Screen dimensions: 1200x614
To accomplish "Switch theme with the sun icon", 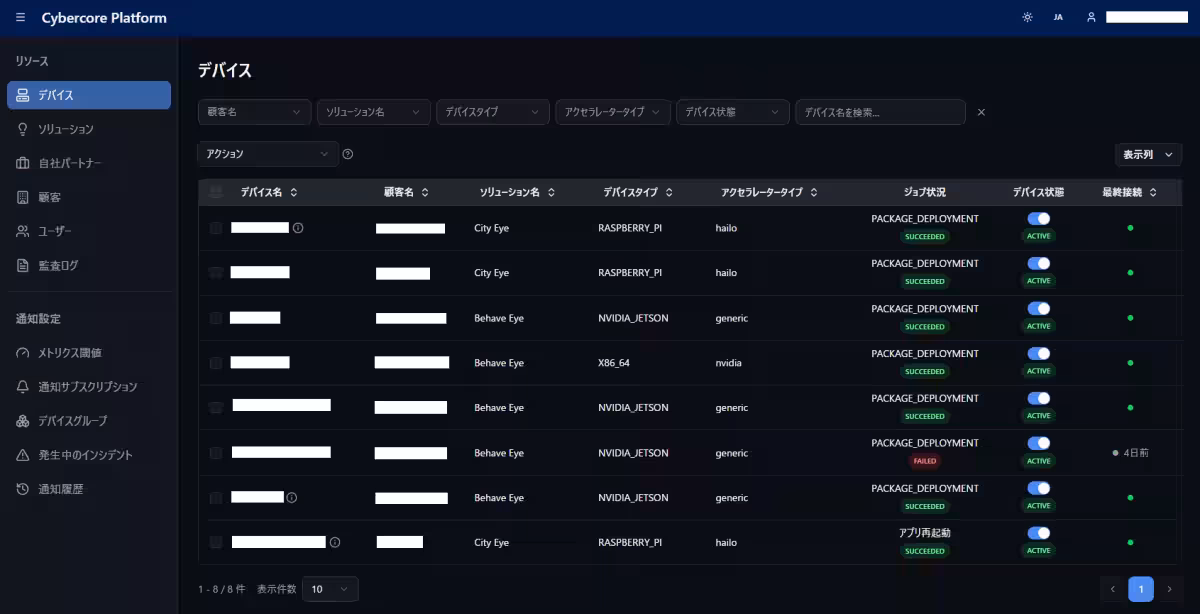I will tap(1027, 18).
